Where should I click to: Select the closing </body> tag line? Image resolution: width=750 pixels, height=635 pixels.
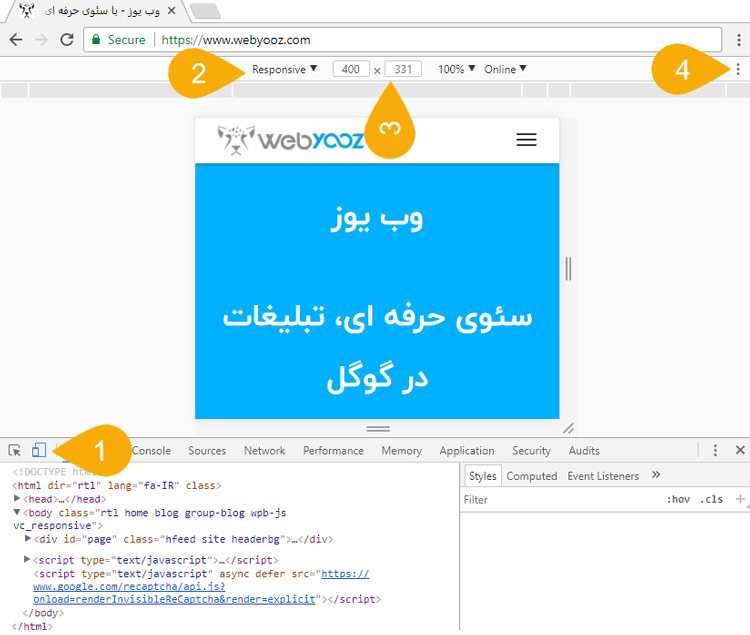coord(43,613)
